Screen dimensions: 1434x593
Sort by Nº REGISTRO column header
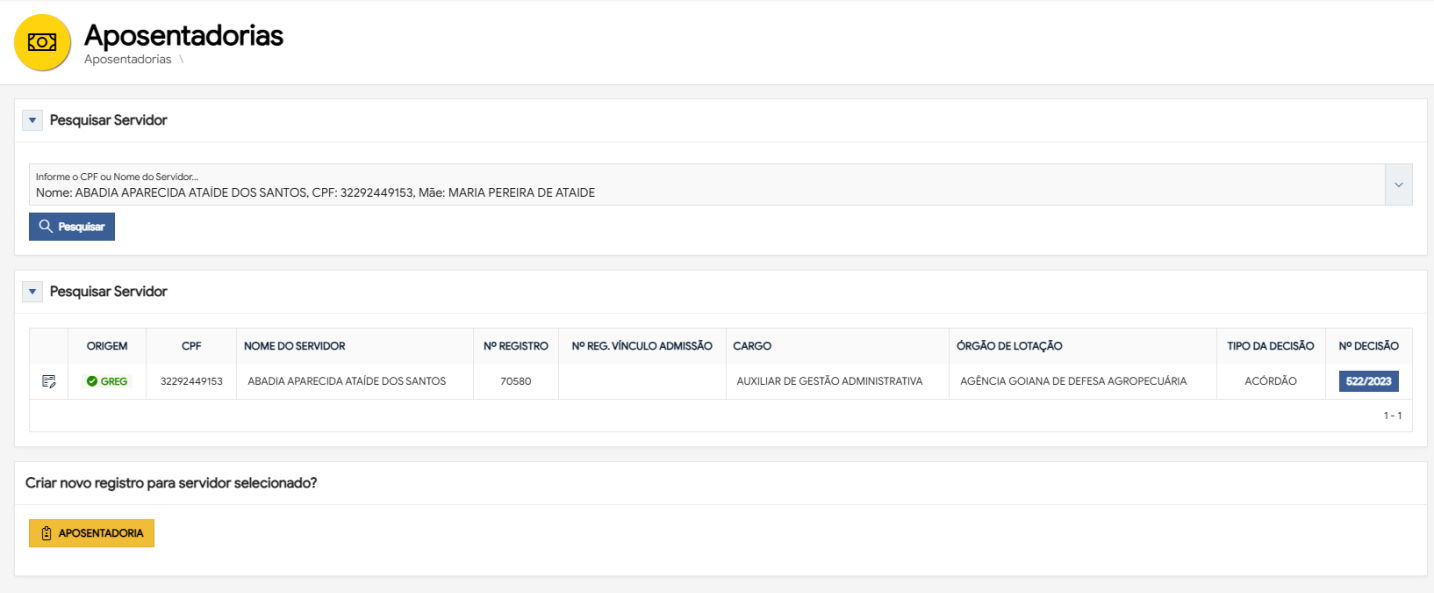click(515, 346)
